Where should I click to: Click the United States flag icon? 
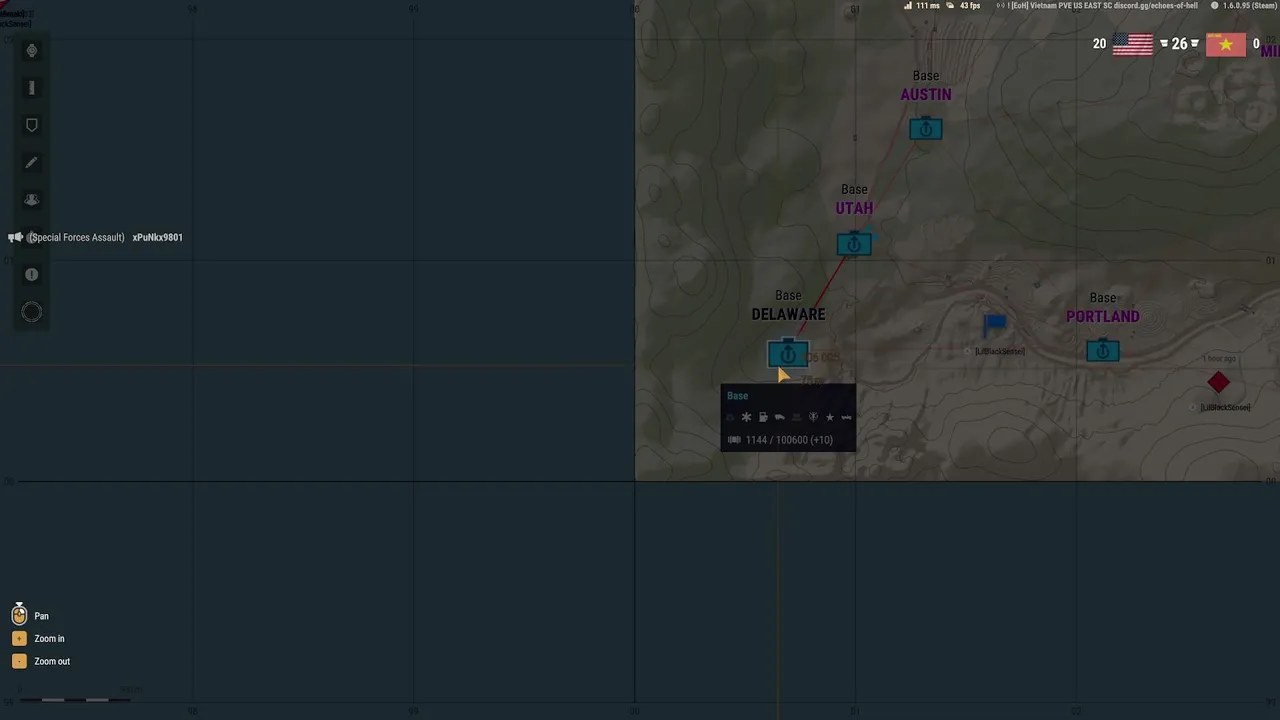tap(1133, 44)
